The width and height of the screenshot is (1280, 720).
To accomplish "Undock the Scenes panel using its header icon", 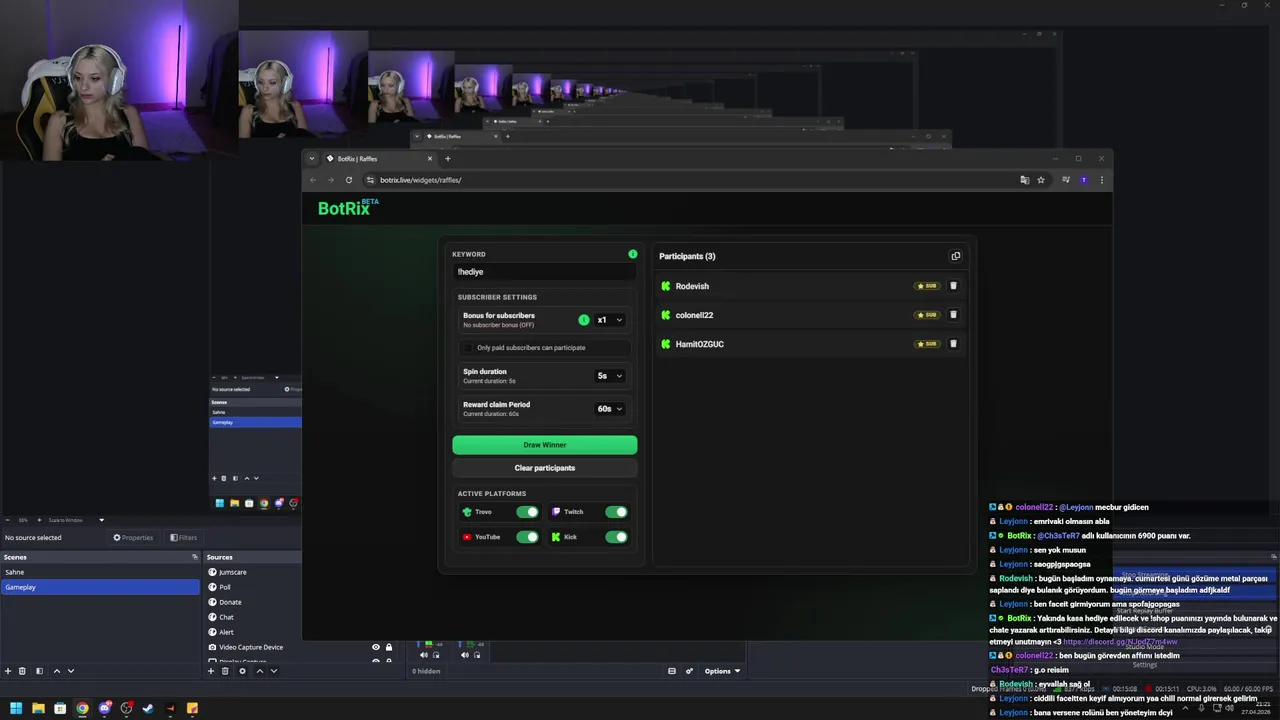I will point(195,557).
